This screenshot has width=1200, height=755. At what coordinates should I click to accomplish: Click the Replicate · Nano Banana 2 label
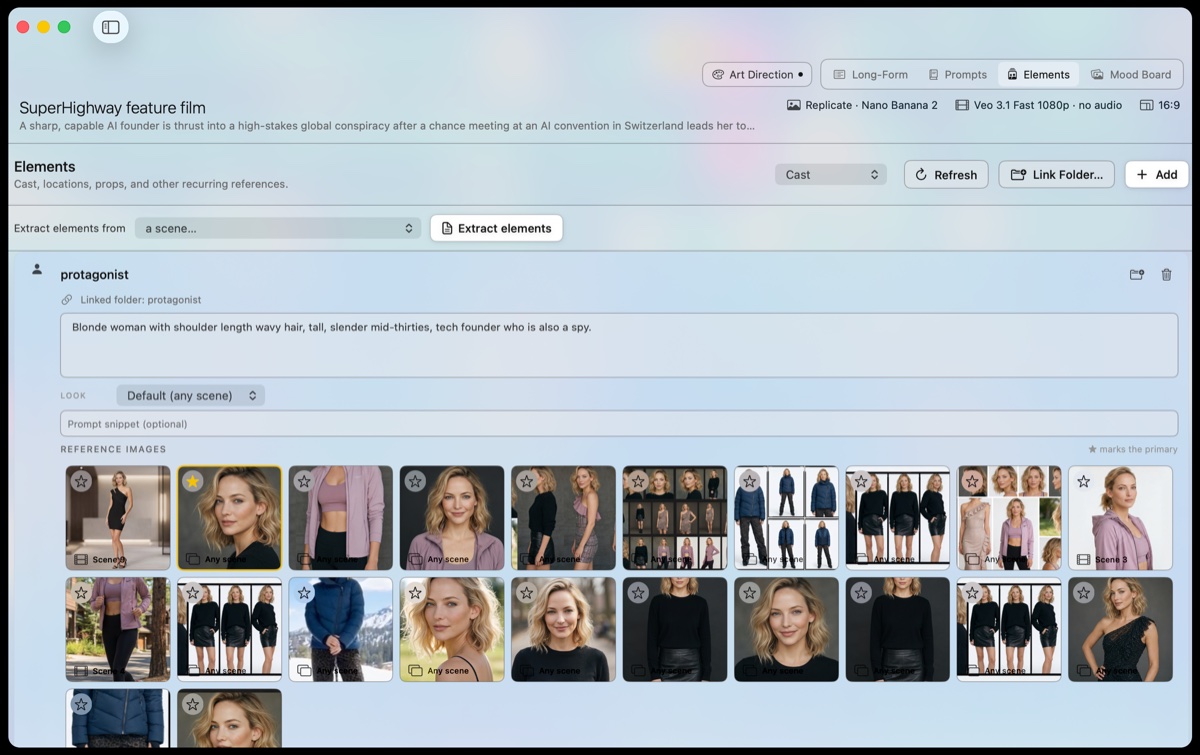click(x=871, y=105)
